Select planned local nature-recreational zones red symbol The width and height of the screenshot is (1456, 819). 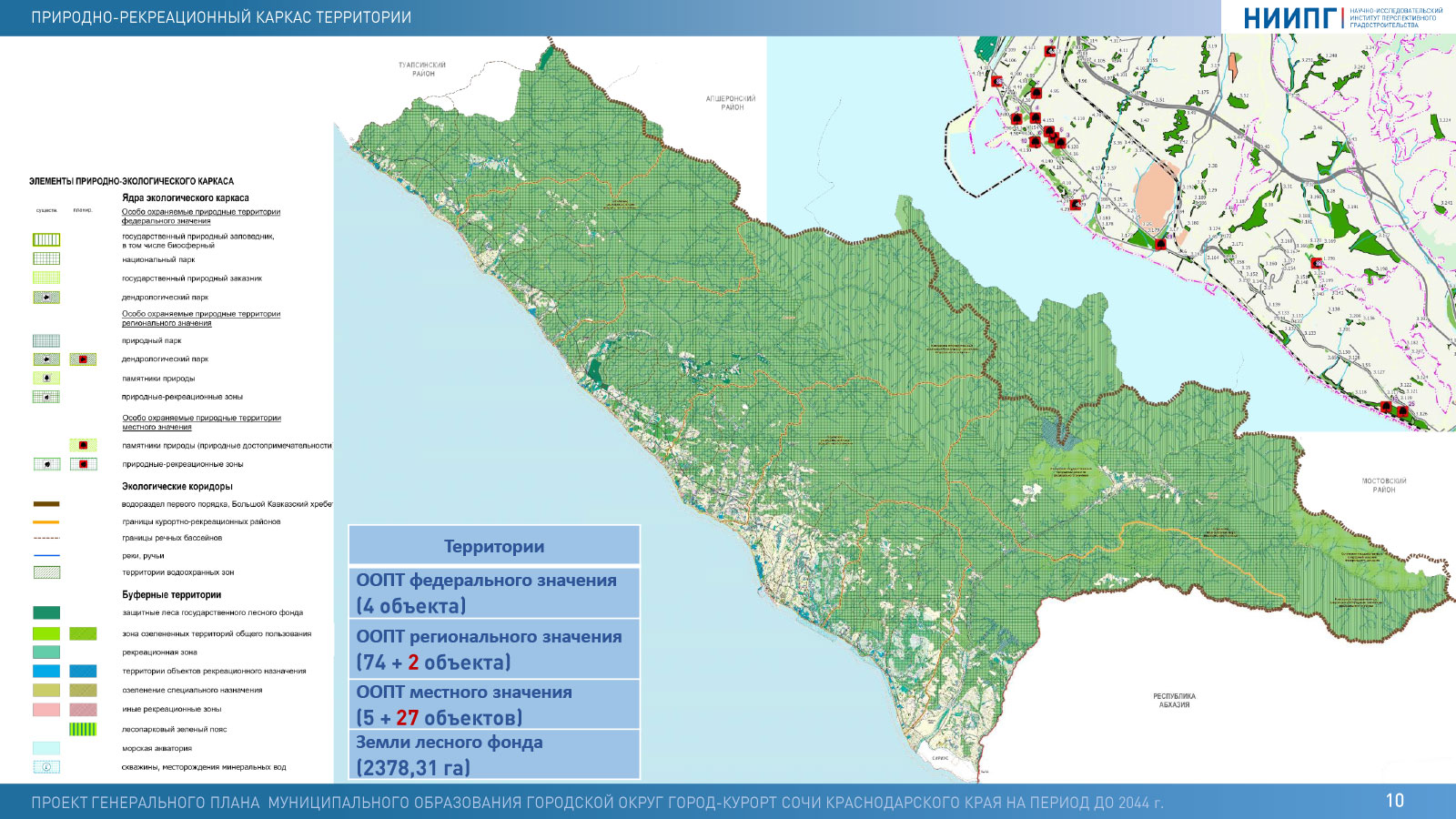pyautogui.click(x=83, y=464)
